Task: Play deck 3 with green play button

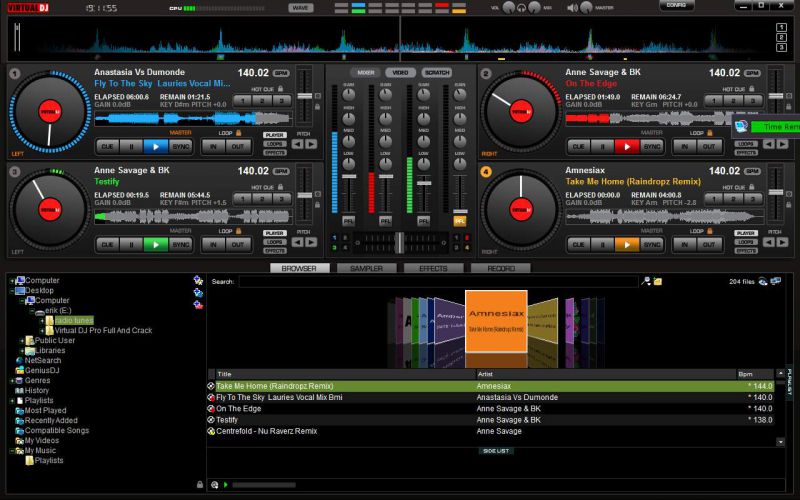Action: click(x=156, y=244)
